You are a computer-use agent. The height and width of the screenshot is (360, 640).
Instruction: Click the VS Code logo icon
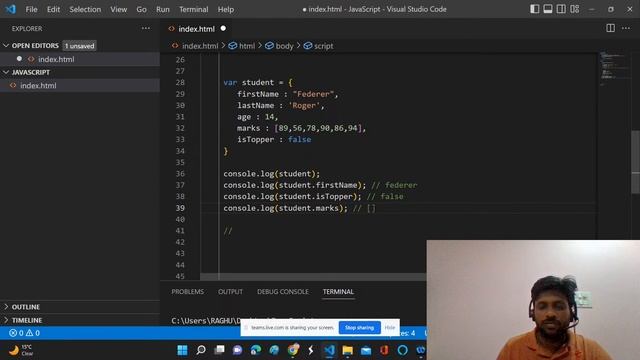coord(10,9)
